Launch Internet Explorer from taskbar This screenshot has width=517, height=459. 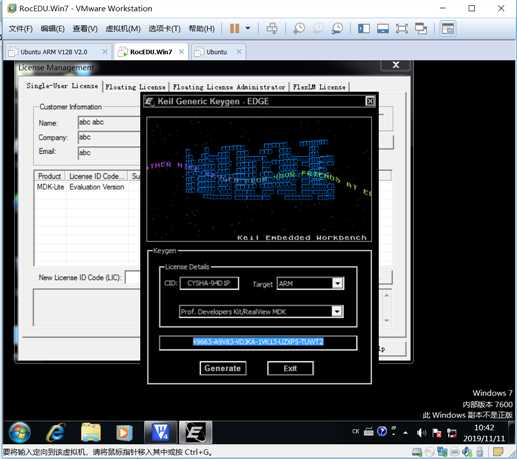point(55,433)
